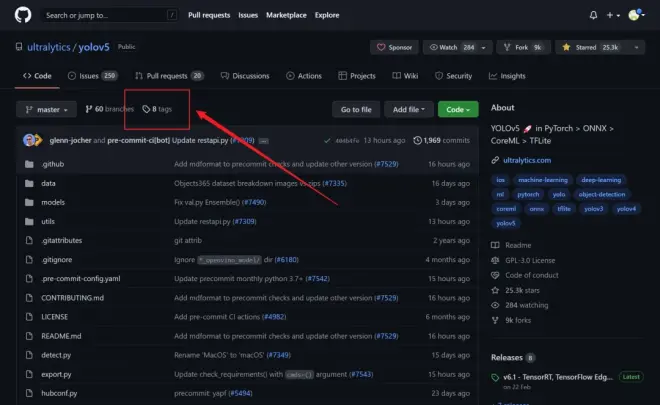The height and width of the screenshot is (405, 660).
Task: Toggle the Starred button
Action: (x=591, y=47)
